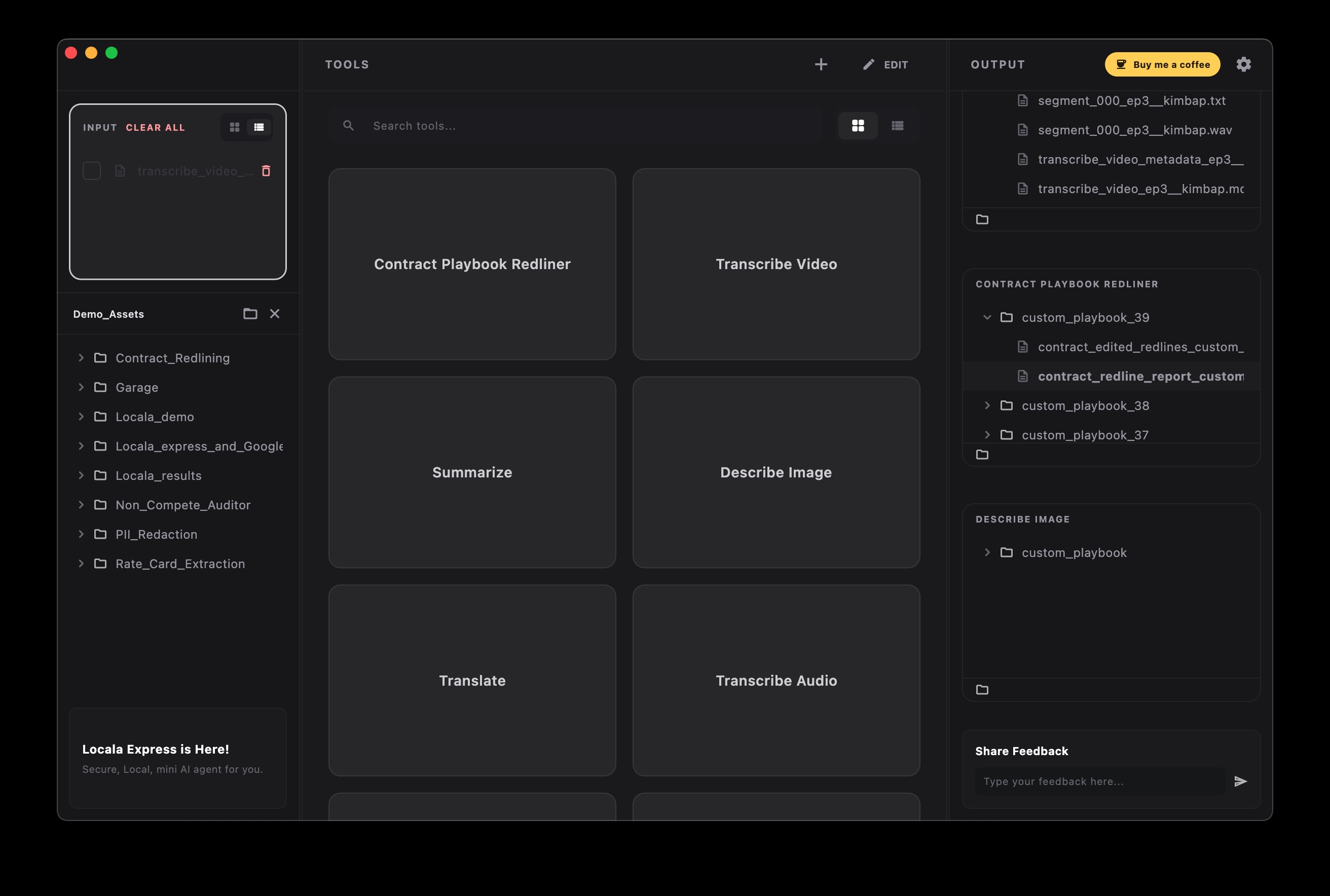Open the Transcribe Audio tool card
1330x896 pixels.
pos(776,681)
